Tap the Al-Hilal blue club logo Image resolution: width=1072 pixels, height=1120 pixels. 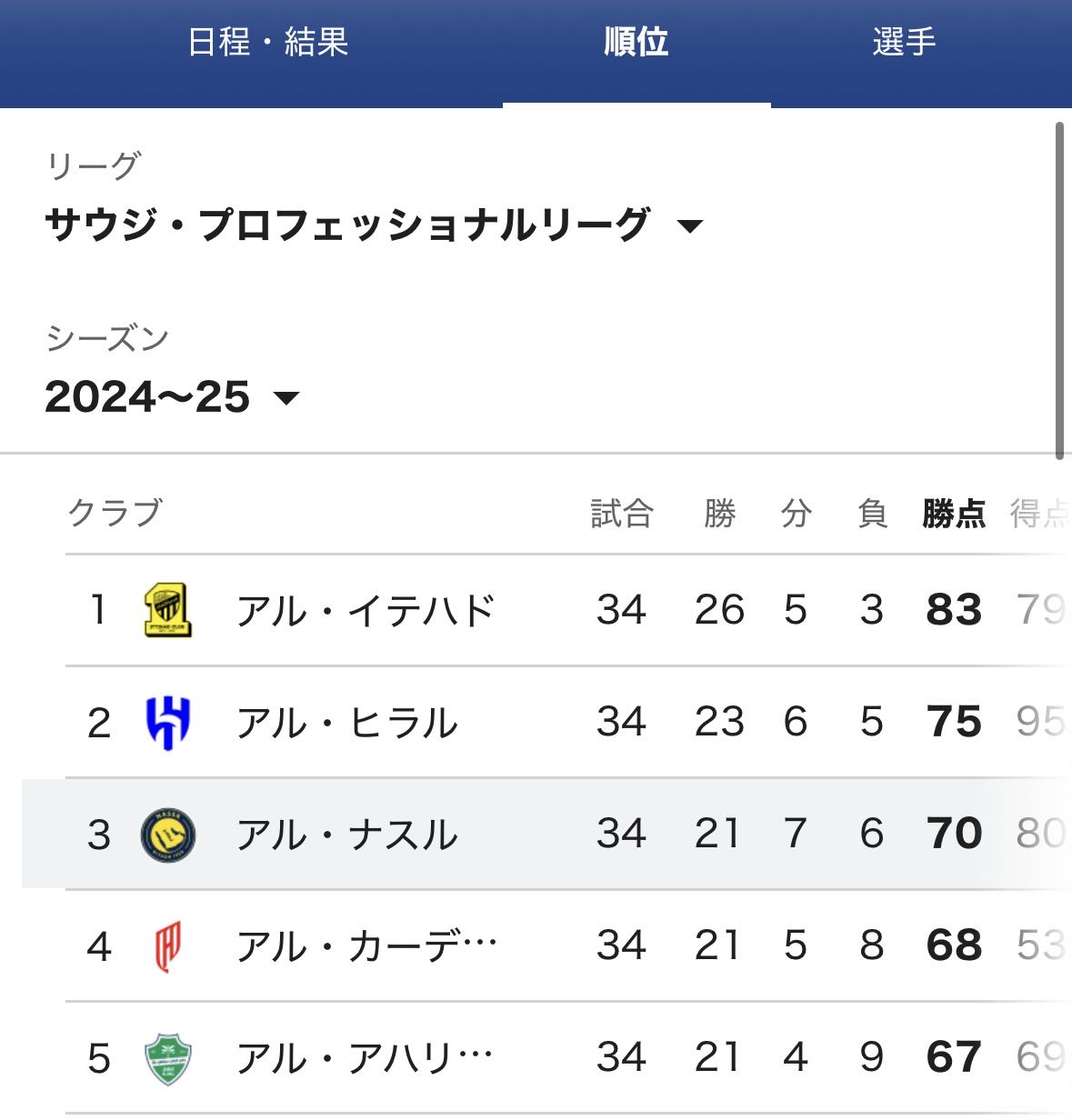coord(168,722)
